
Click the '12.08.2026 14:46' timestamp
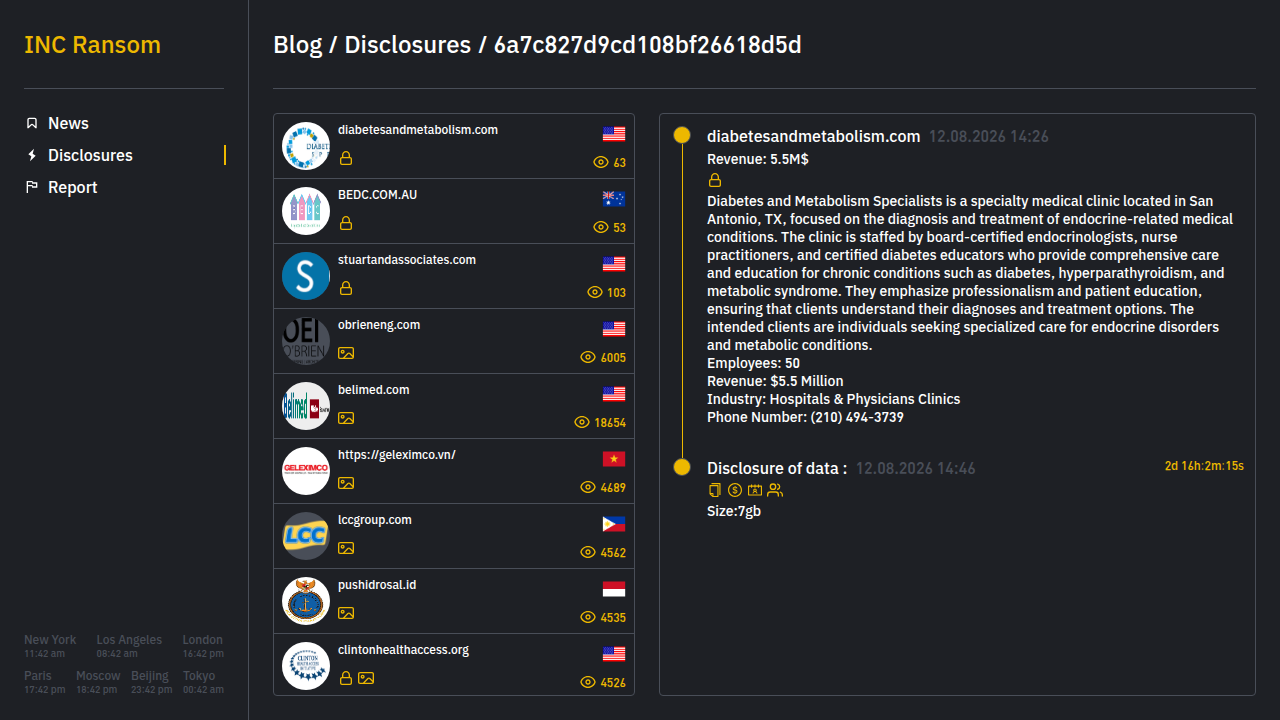pos(916,468)
